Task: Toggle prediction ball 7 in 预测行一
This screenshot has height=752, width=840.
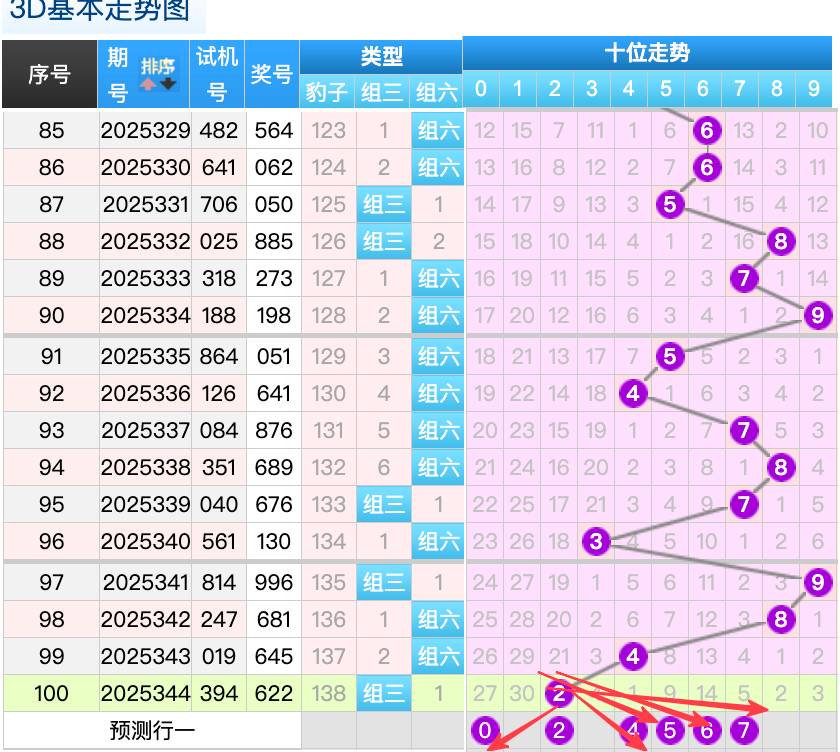Action: [x=744, y=730]
